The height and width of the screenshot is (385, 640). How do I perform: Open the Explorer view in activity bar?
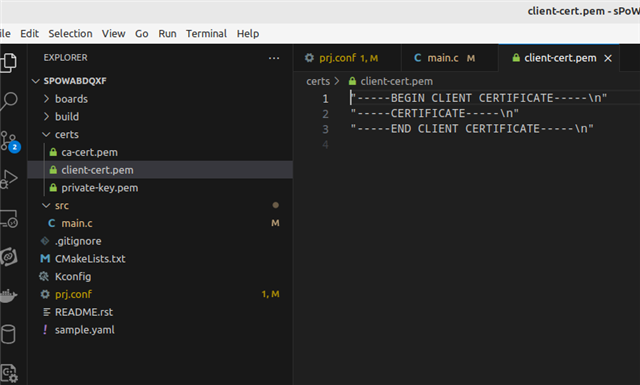click(x=8, y=63)
